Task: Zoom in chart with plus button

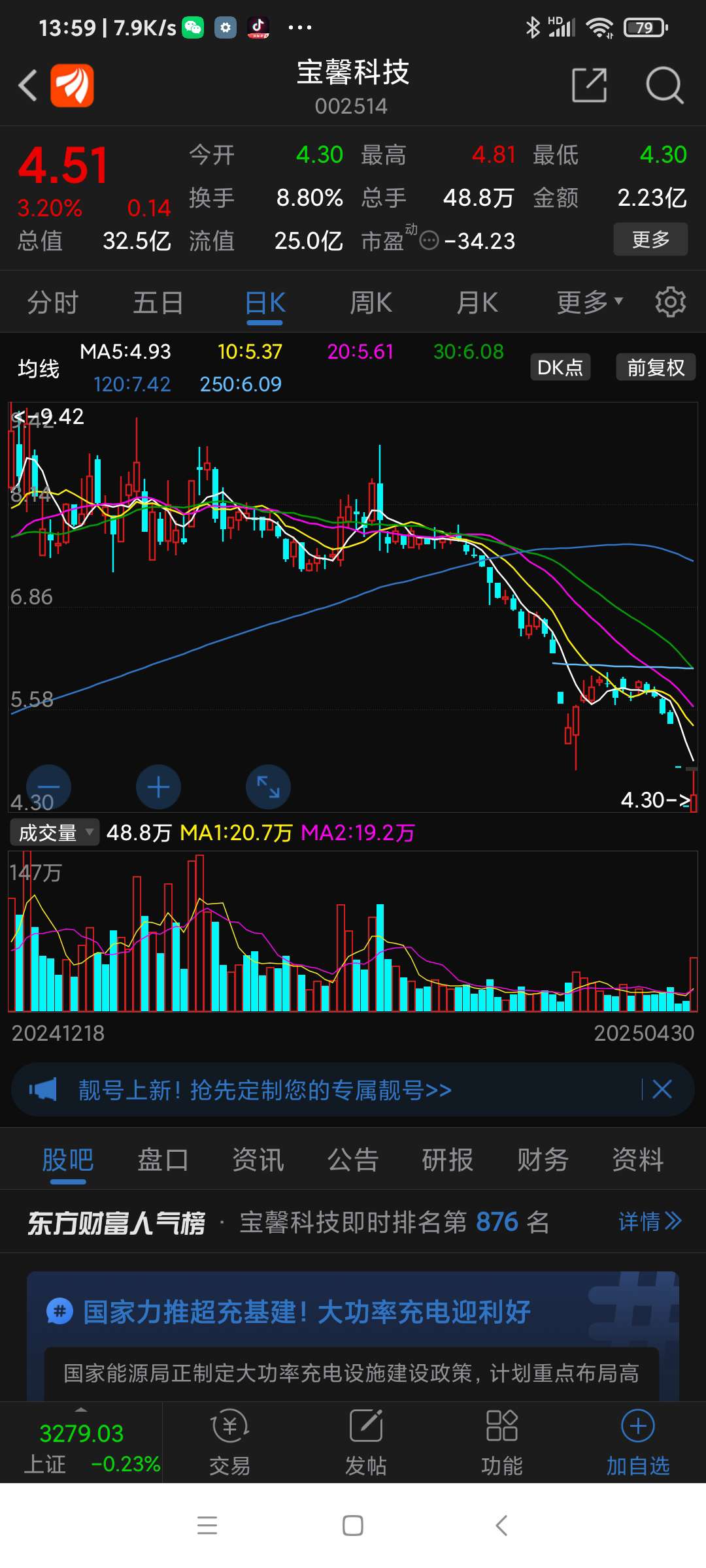Action: (158, 787)
